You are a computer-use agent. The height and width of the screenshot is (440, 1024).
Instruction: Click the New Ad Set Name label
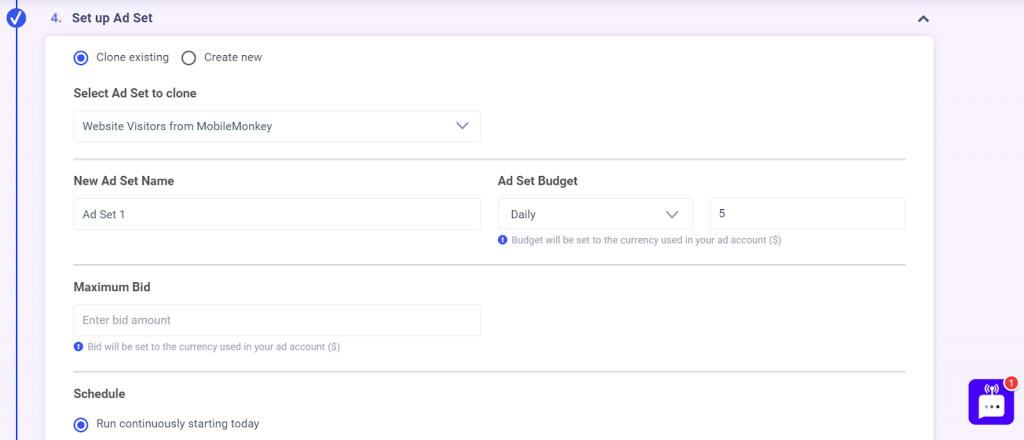coord(124,181)
